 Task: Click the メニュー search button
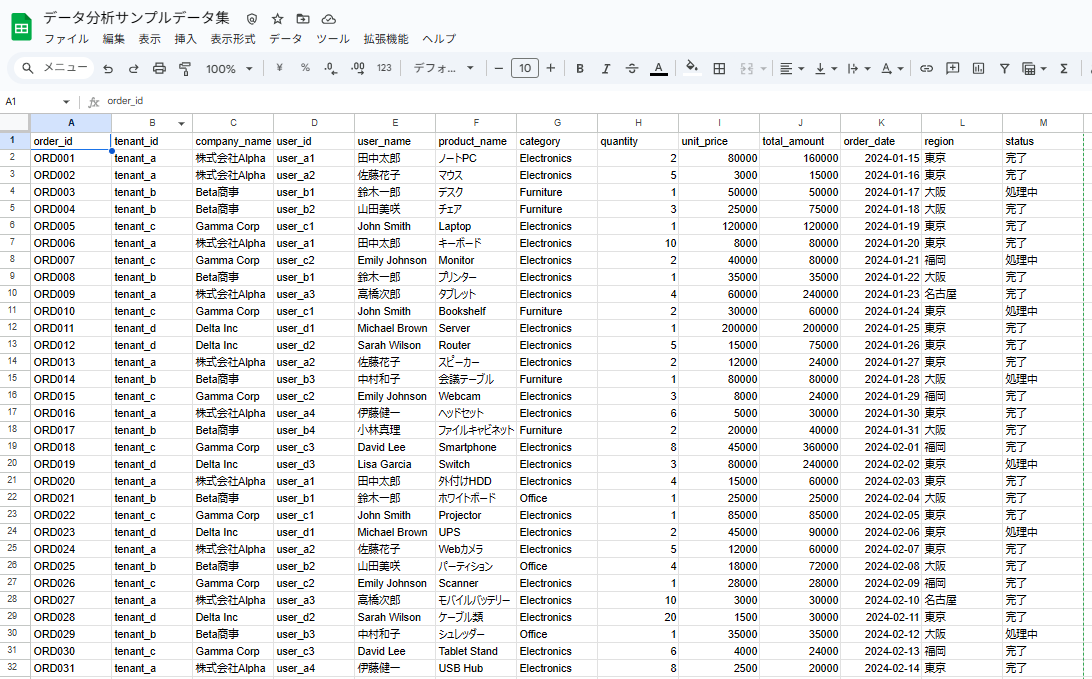point(56,68)
